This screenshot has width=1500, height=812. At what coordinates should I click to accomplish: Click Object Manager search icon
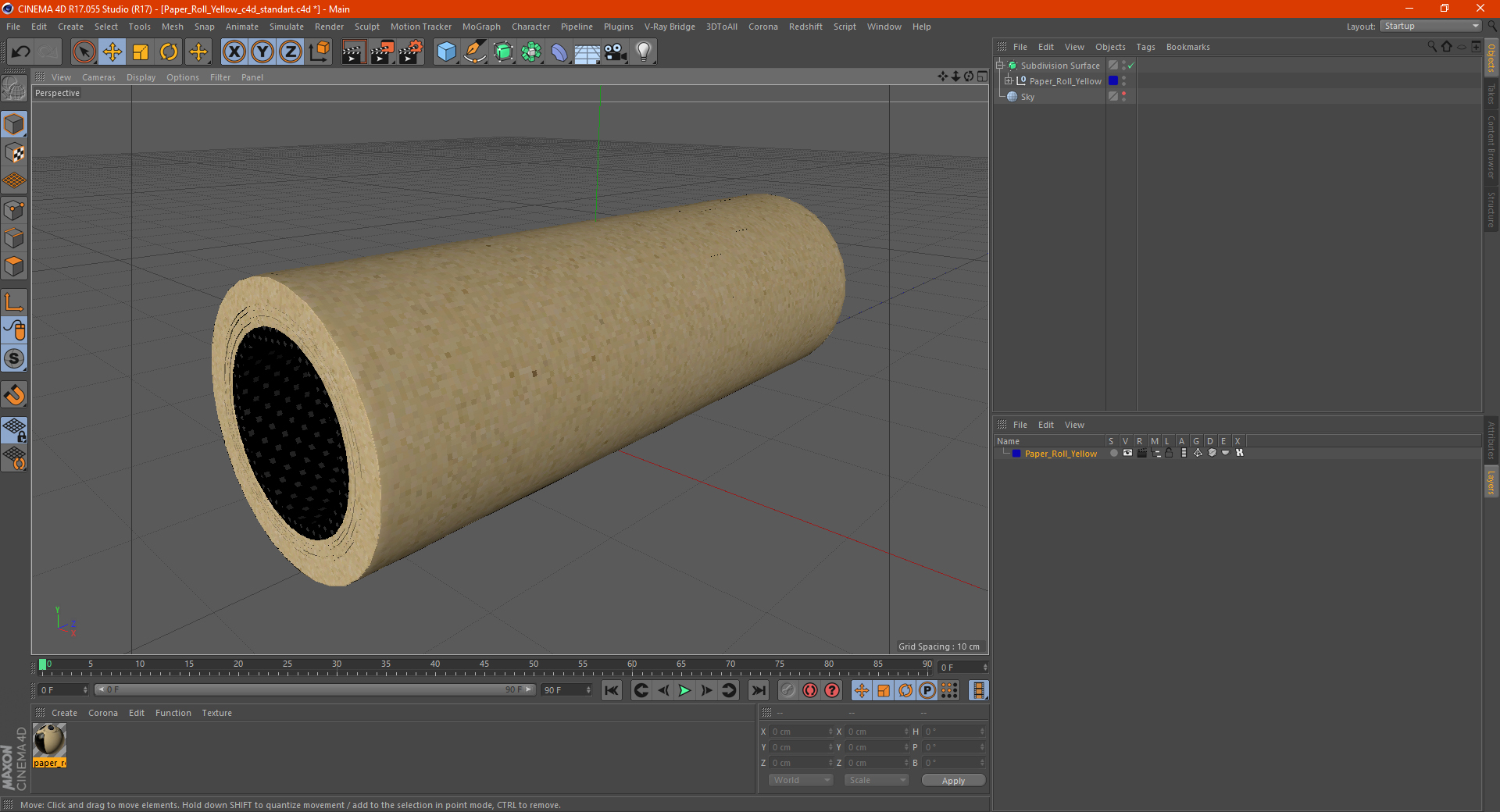pyautogui.click(x=1431, y=46)
